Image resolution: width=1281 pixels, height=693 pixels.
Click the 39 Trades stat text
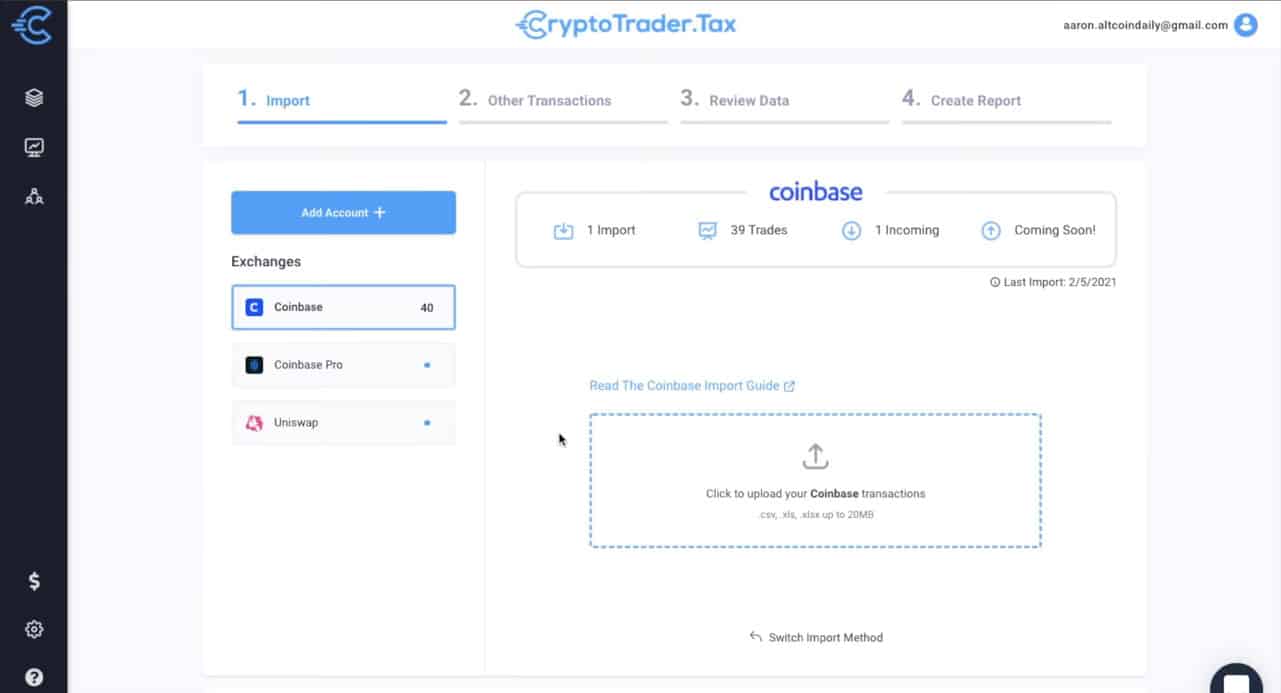pyautogui.click(x=759, y=230)
